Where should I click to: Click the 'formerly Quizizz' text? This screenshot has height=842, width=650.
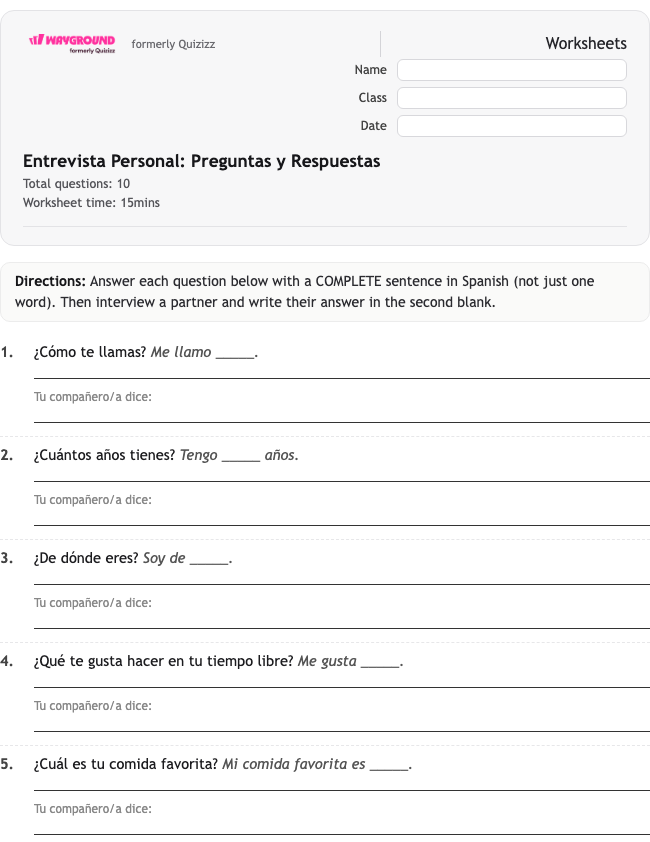point(173,44)
